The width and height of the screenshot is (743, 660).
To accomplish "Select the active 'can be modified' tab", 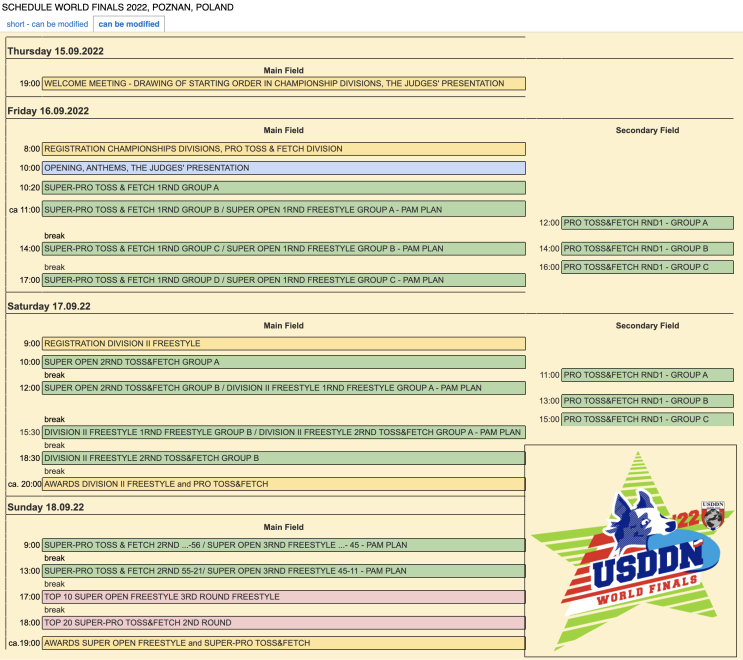I will pyautogui.click(x=129, y=24).
